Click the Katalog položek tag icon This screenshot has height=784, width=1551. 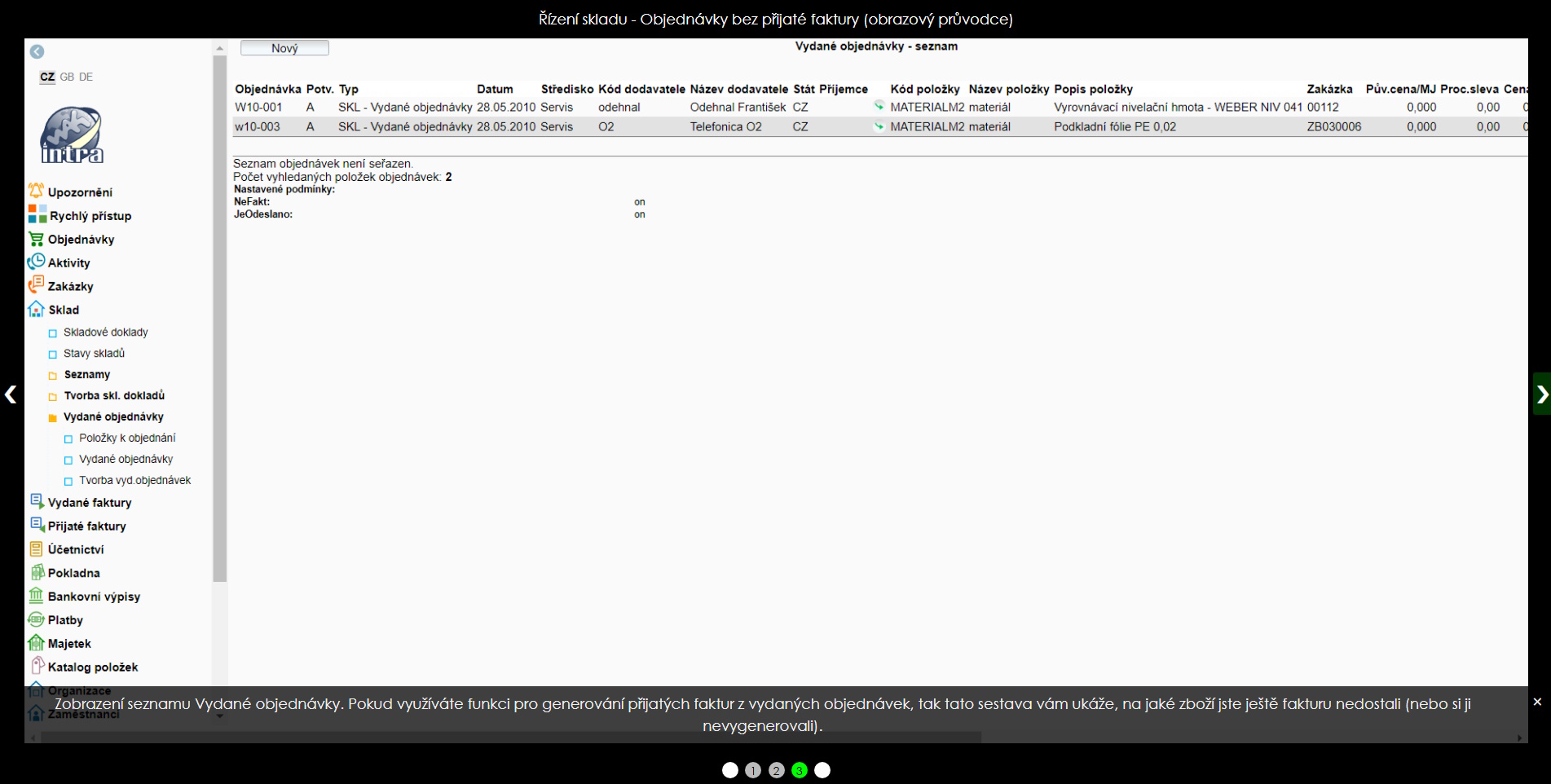tap(37, 666)
